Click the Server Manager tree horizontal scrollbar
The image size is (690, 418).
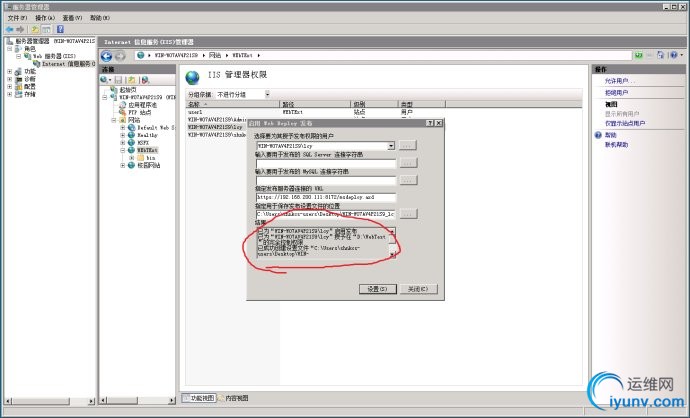click(50, 401)
